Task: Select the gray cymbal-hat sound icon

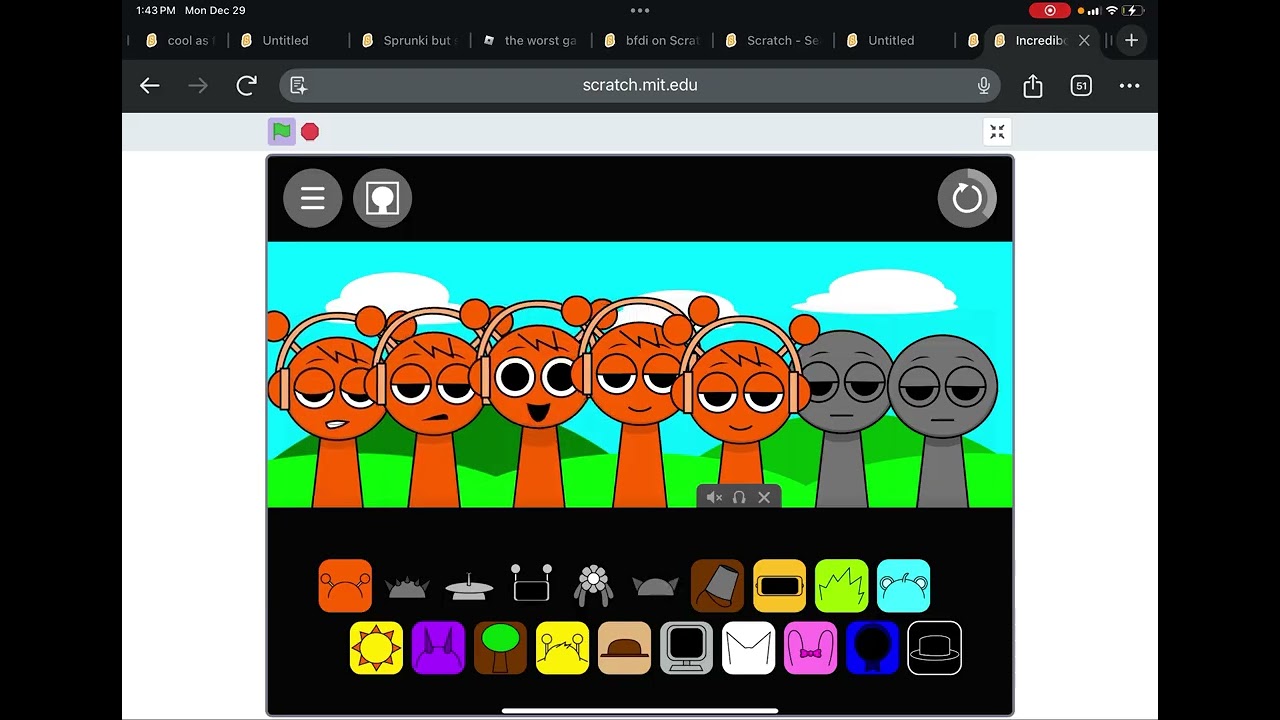Action: pos(469,586)
